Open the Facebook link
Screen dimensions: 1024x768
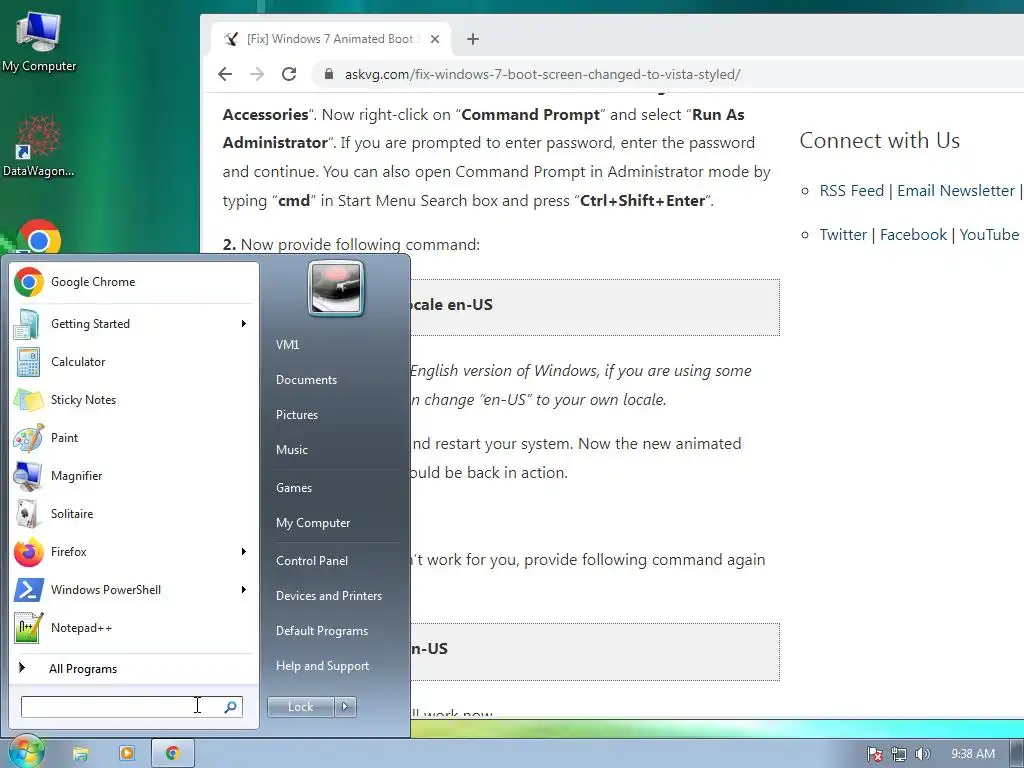pyautogui.click(x=913, y=234)
